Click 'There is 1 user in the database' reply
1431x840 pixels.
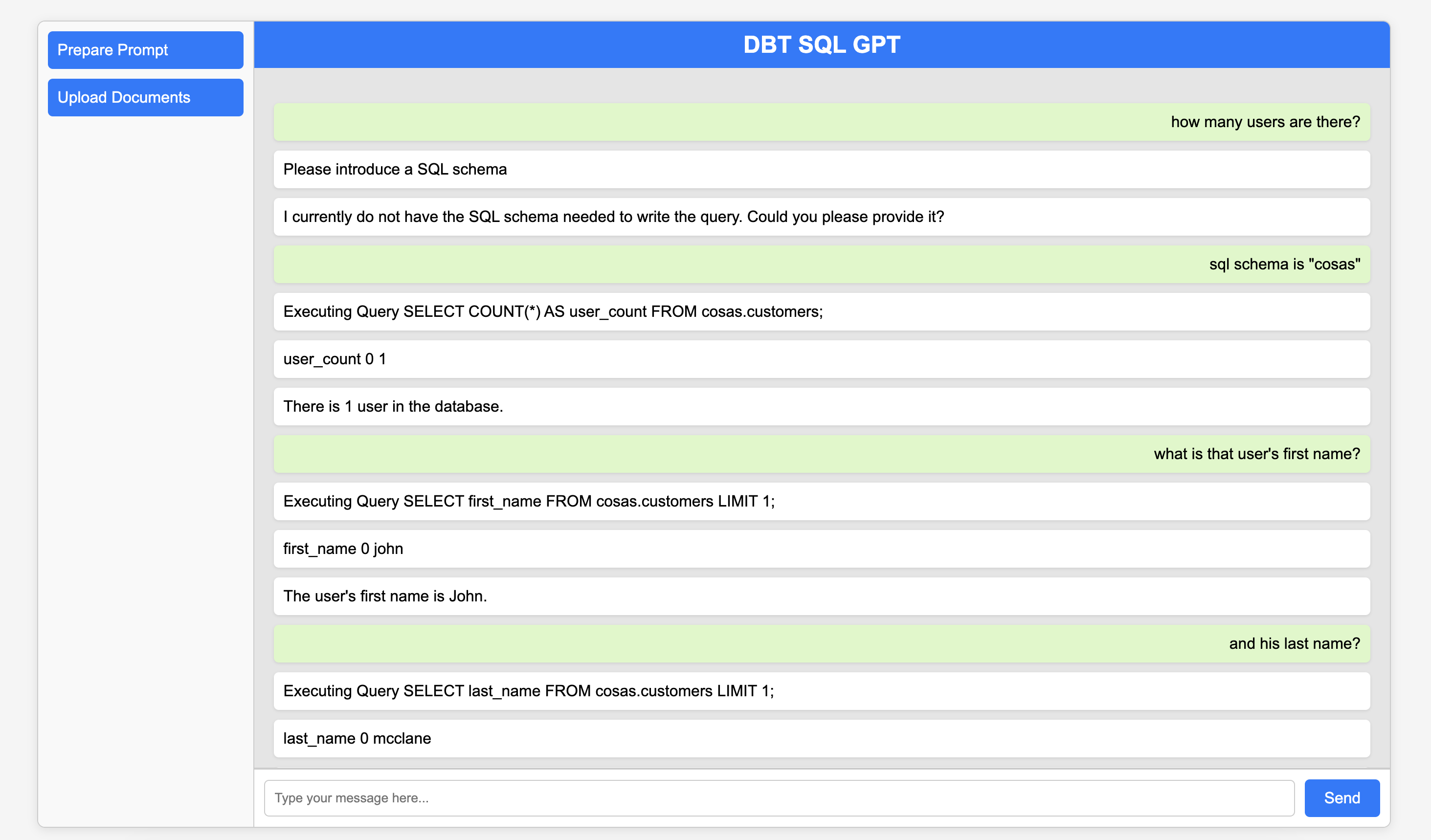(x=393, y=406)
